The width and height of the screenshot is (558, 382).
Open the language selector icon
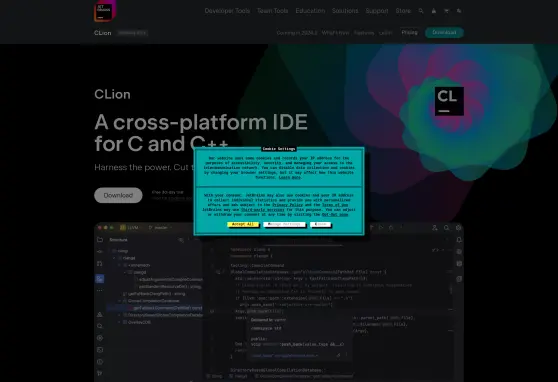click(x=459, y=11)
